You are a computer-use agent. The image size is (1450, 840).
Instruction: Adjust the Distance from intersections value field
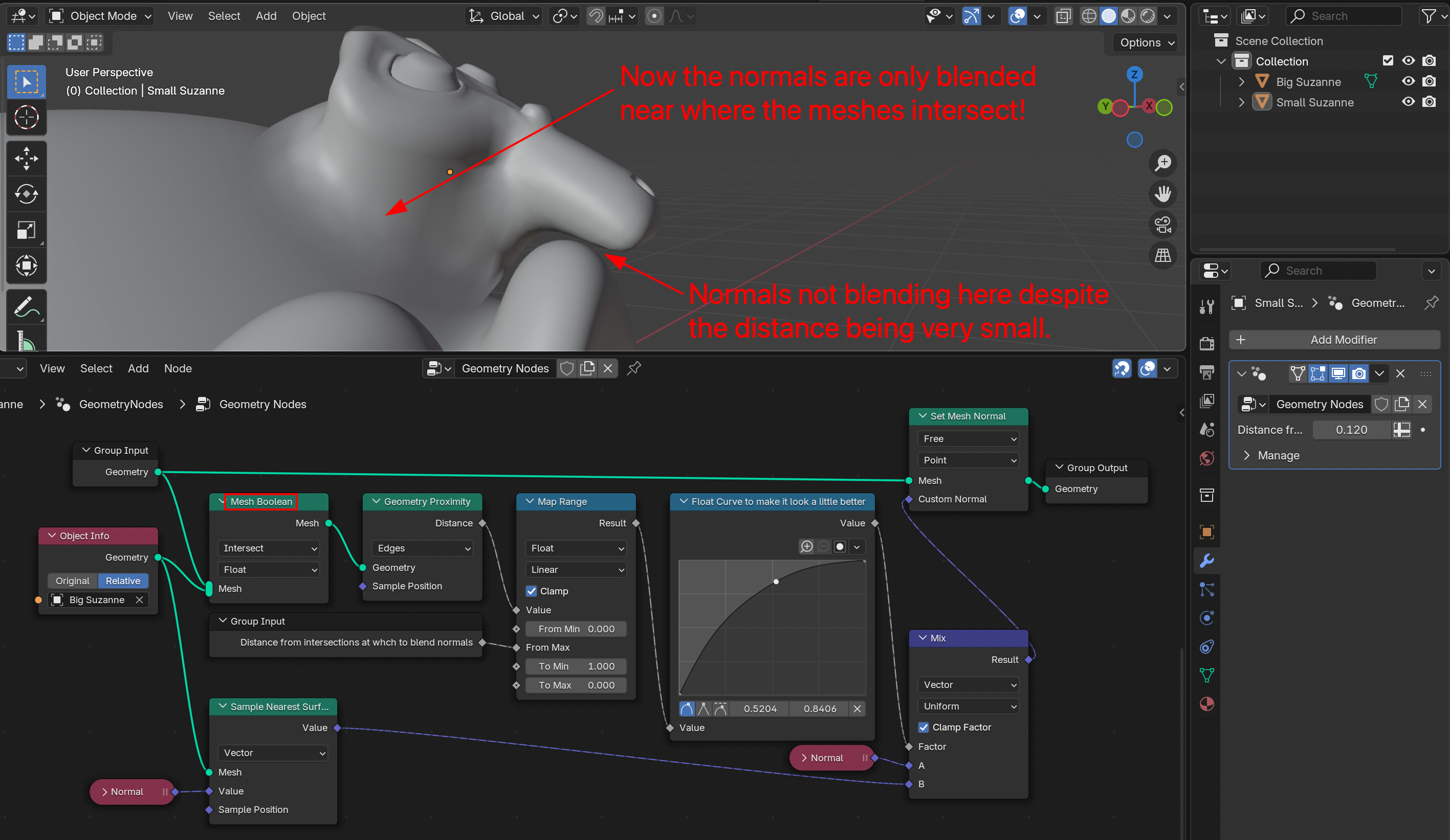pyautogui.click(x=1352, y=430)
